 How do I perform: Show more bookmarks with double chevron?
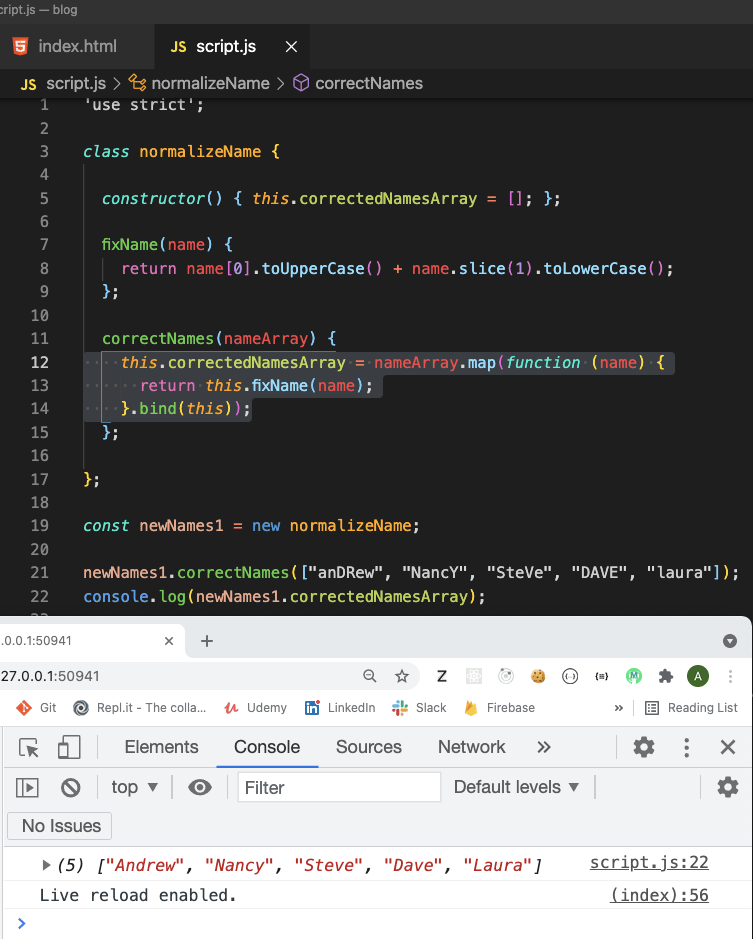[619, 708]
